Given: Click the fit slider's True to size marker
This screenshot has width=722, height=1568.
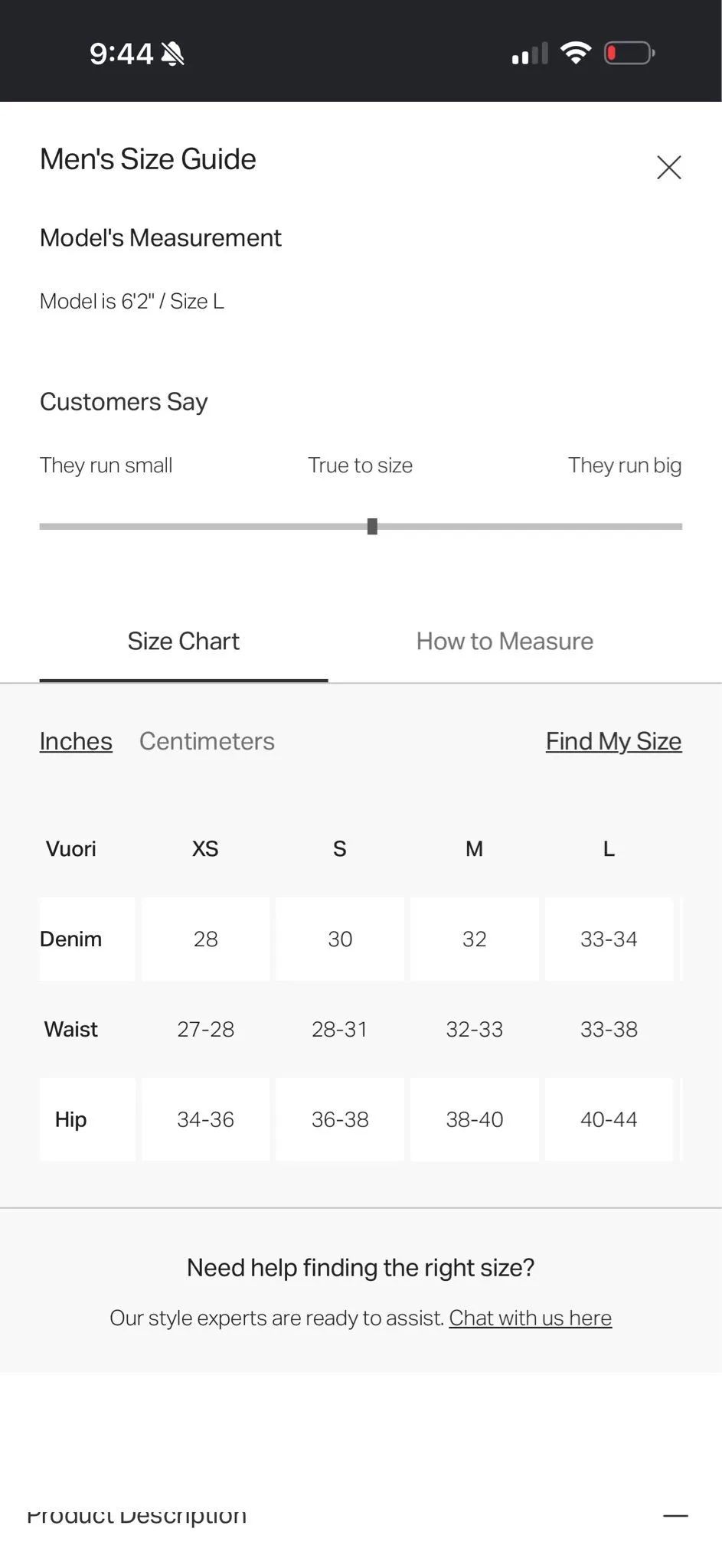Looking at the screenshot, I should (372, 527).
